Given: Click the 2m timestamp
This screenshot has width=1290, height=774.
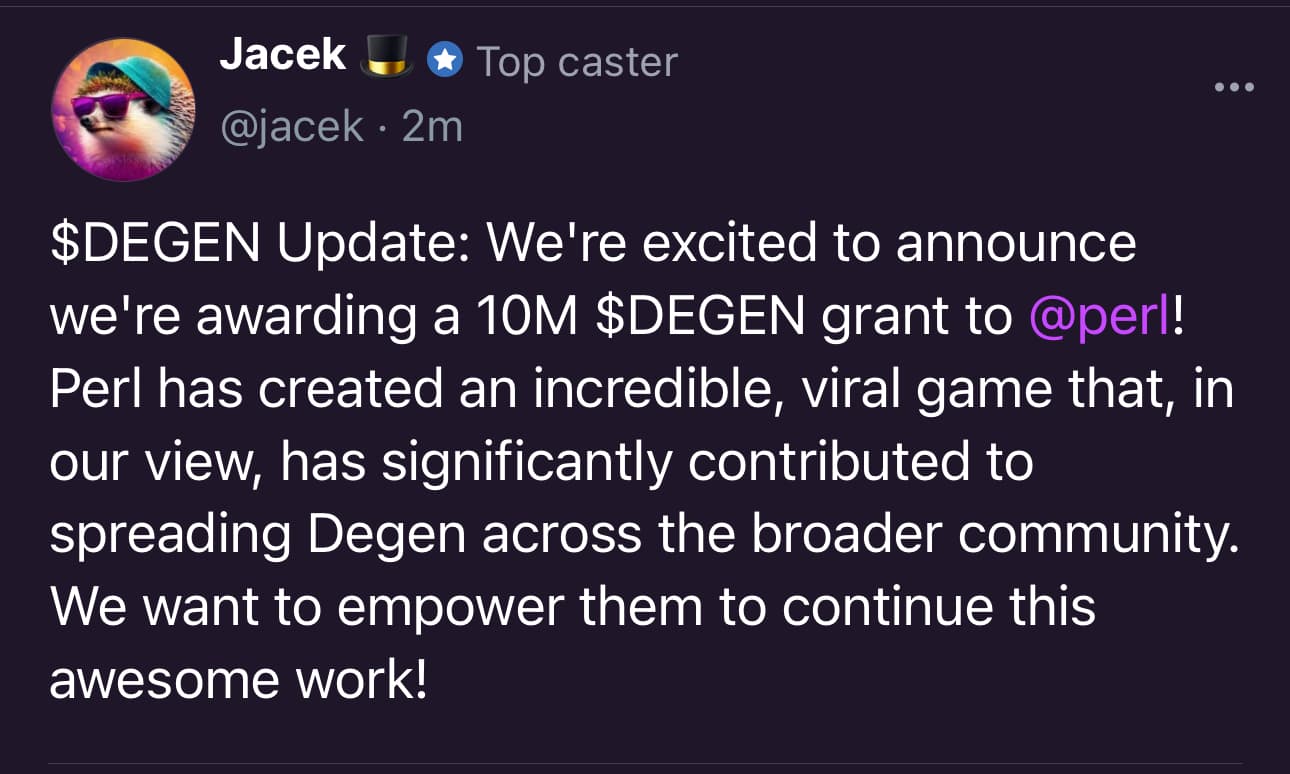Looking at the screenshot, I should 432,127.
